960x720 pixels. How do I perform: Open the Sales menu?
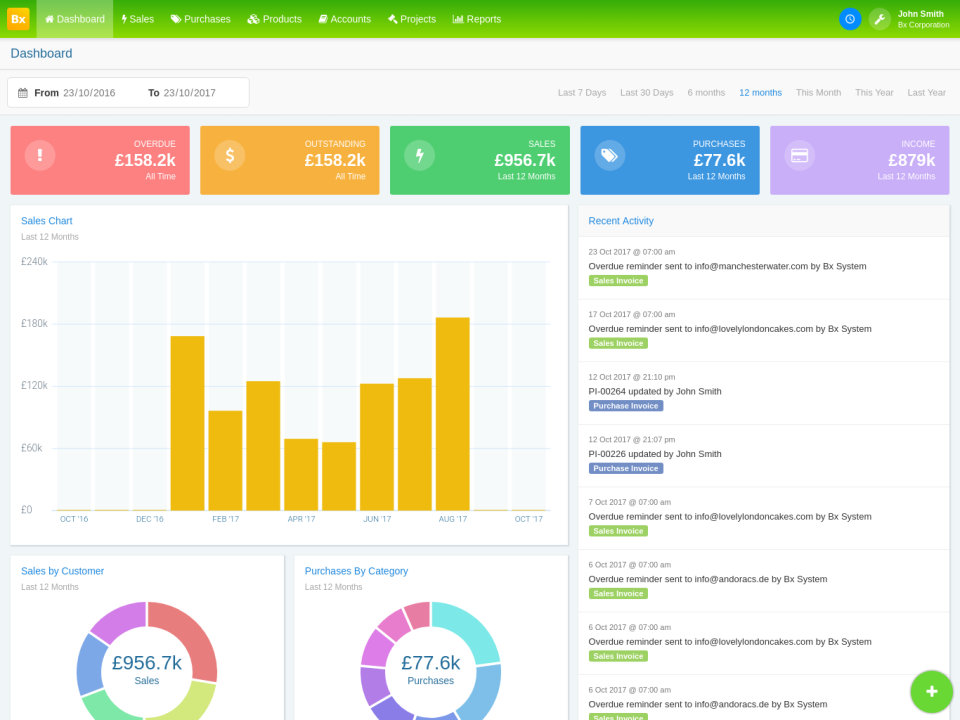138,18
